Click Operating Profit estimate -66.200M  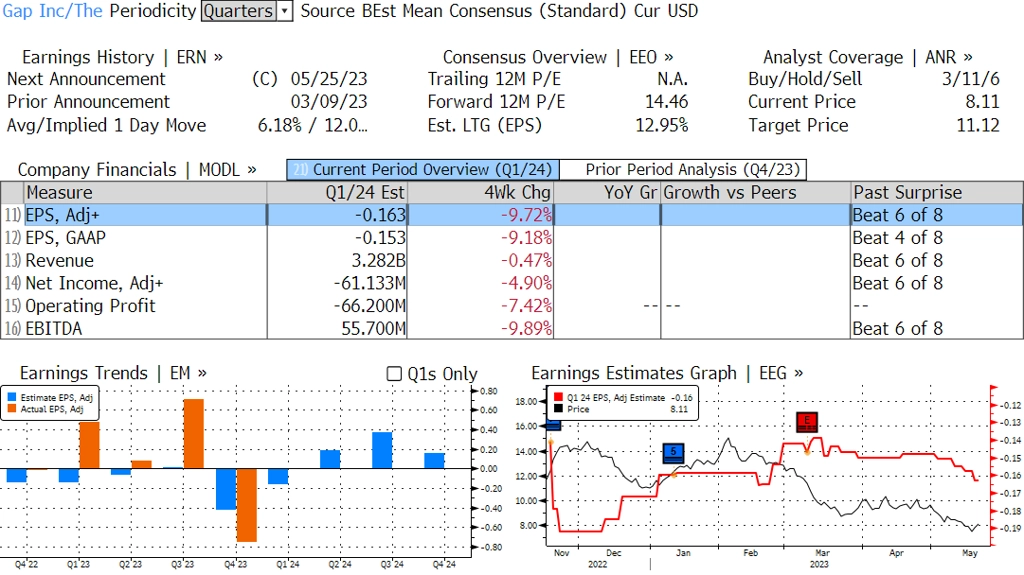[x=370, y=306]
